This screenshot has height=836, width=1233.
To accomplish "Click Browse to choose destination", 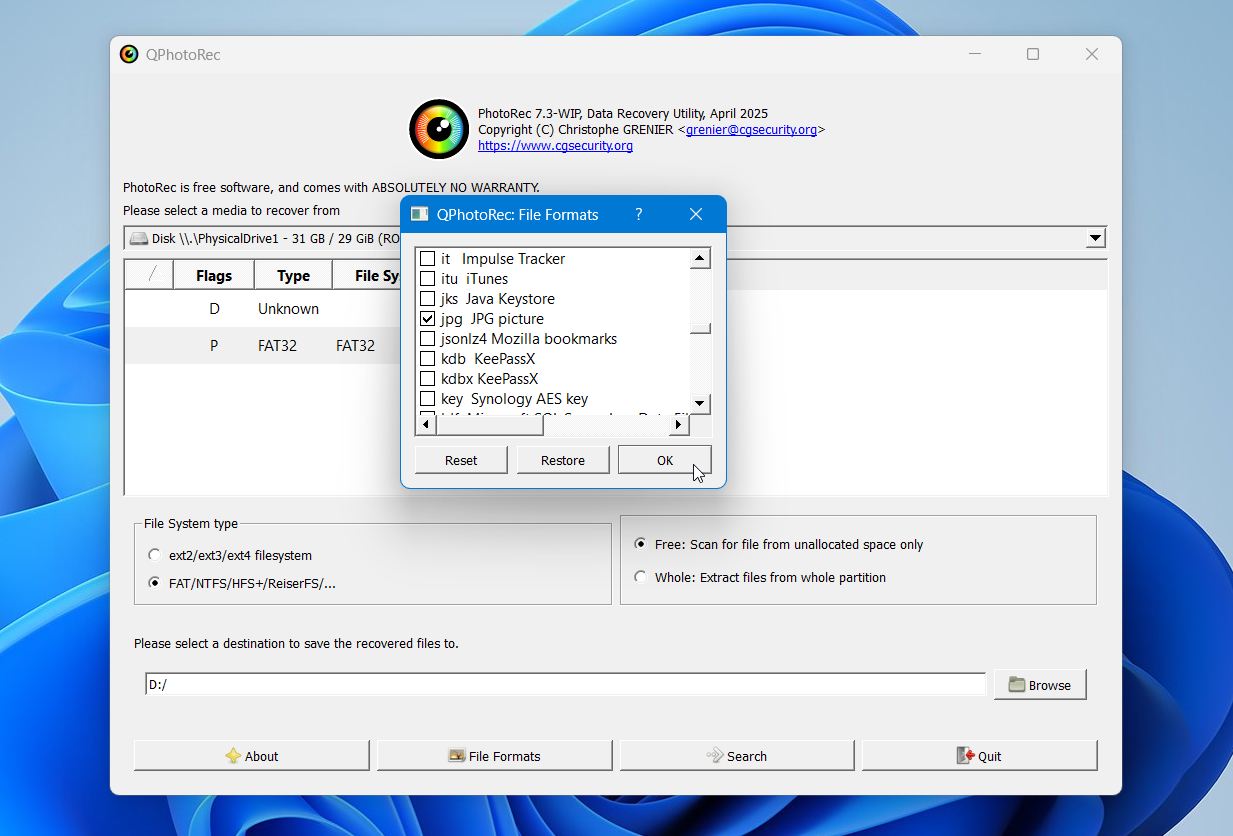I will pyautogui.click(x=1040, y=685).
